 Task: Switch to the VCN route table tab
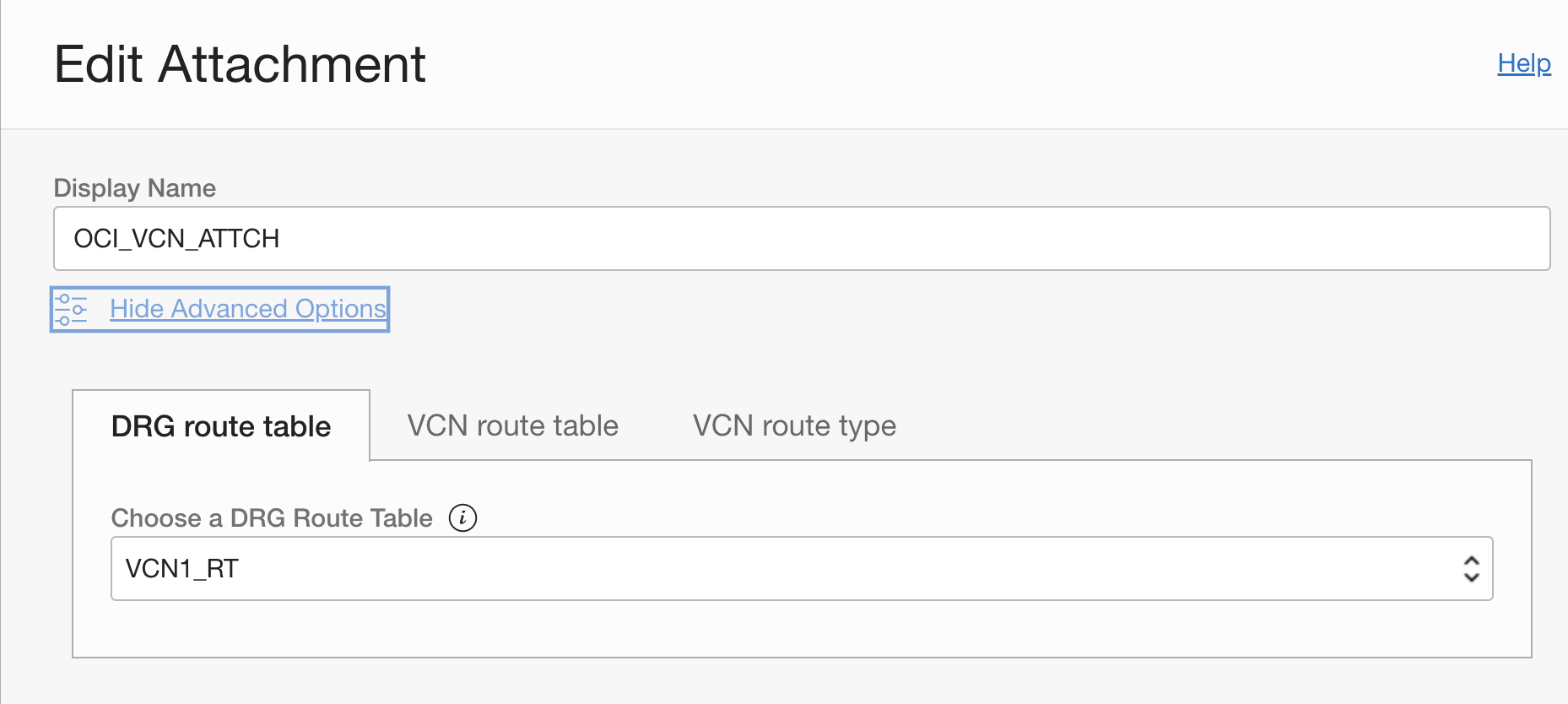512,425
